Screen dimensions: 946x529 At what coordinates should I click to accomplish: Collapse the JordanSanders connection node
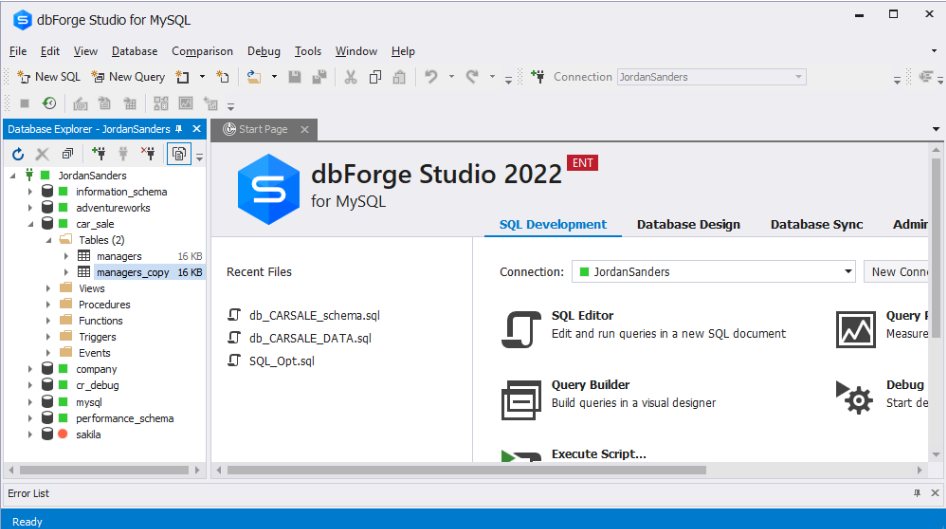click(x=13, y=176)
